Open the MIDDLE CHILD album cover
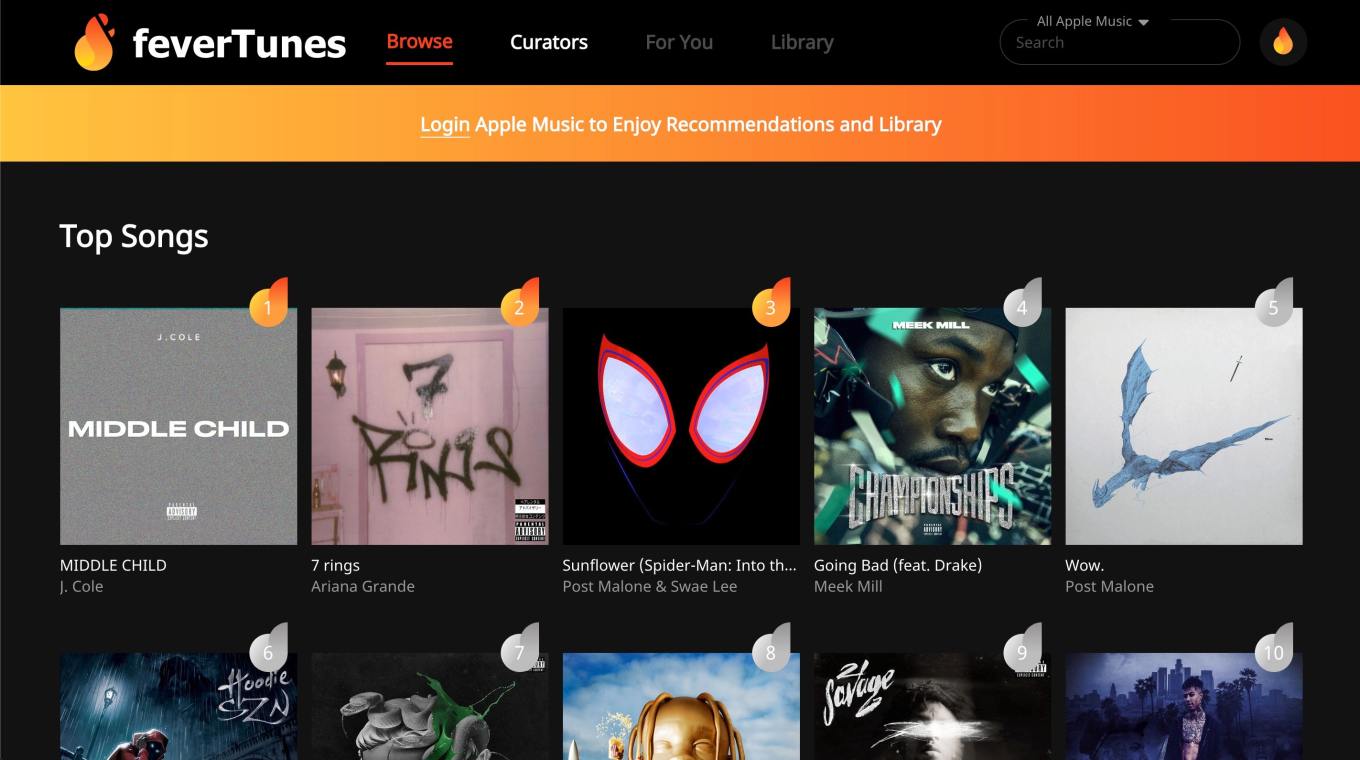The image size is (1360, 760). pos(179,426)
